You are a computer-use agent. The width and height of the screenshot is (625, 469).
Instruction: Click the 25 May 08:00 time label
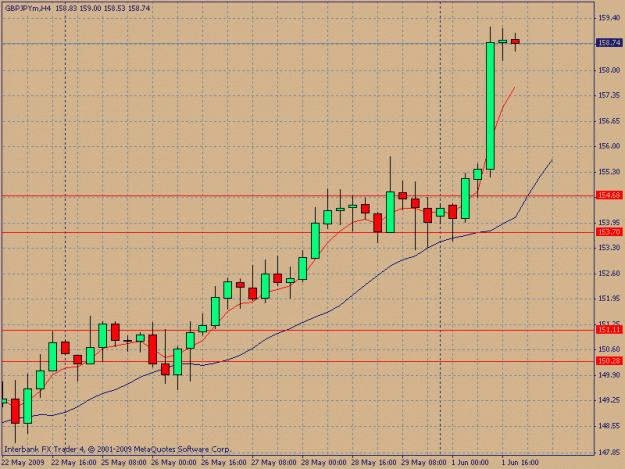(x=124, y=463)
